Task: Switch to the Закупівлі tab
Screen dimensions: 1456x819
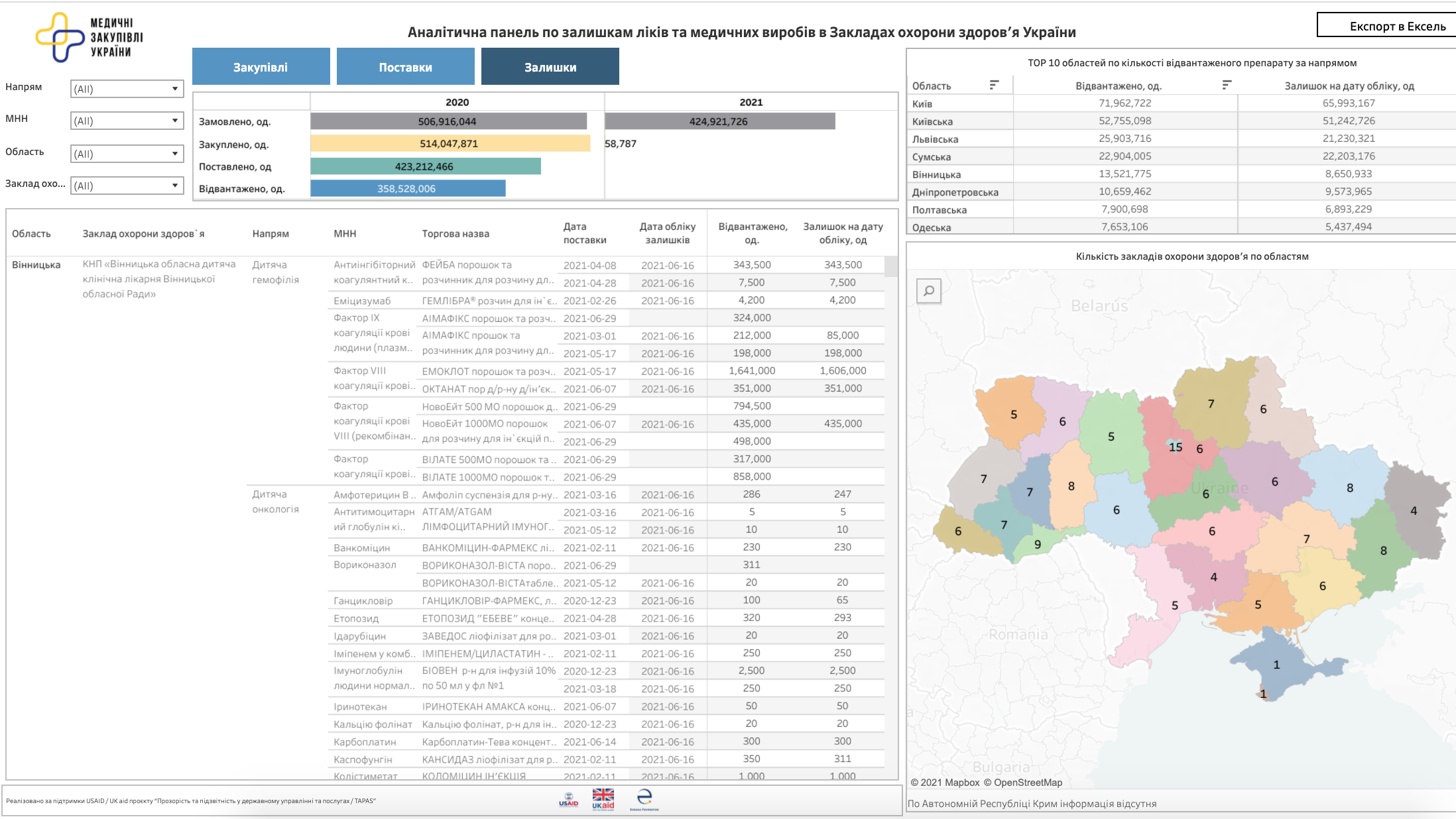Action: tap(261, 66)
